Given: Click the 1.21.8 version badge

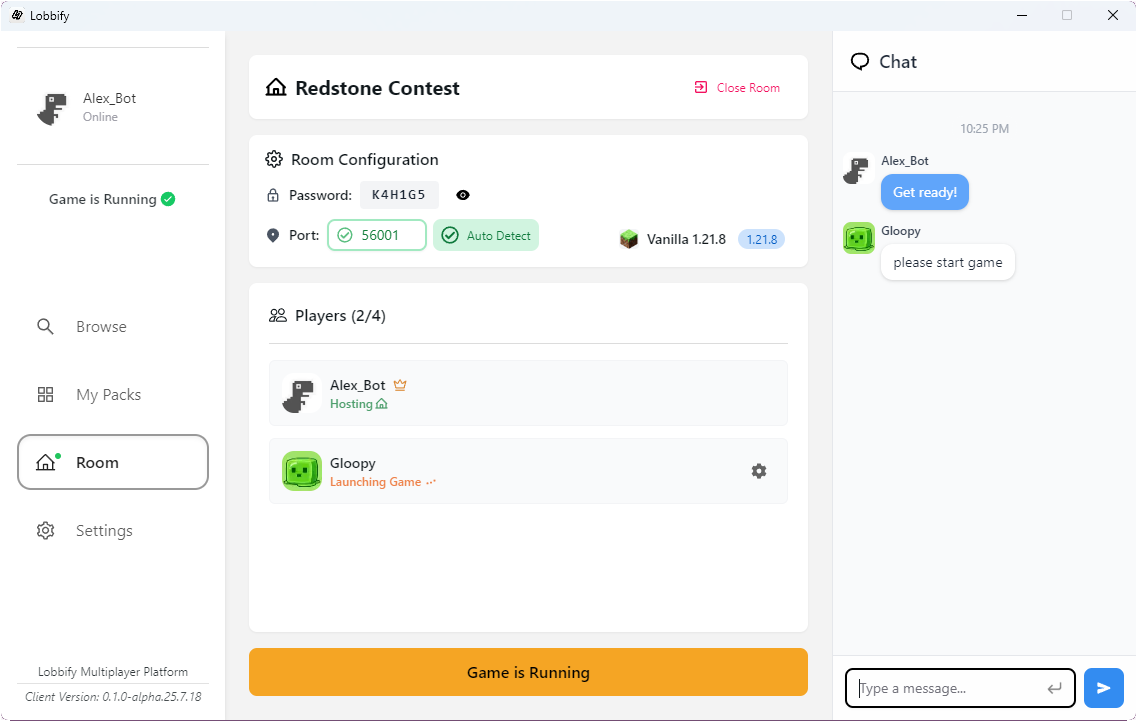Looking at the screenshot, I should pos(761,239).
